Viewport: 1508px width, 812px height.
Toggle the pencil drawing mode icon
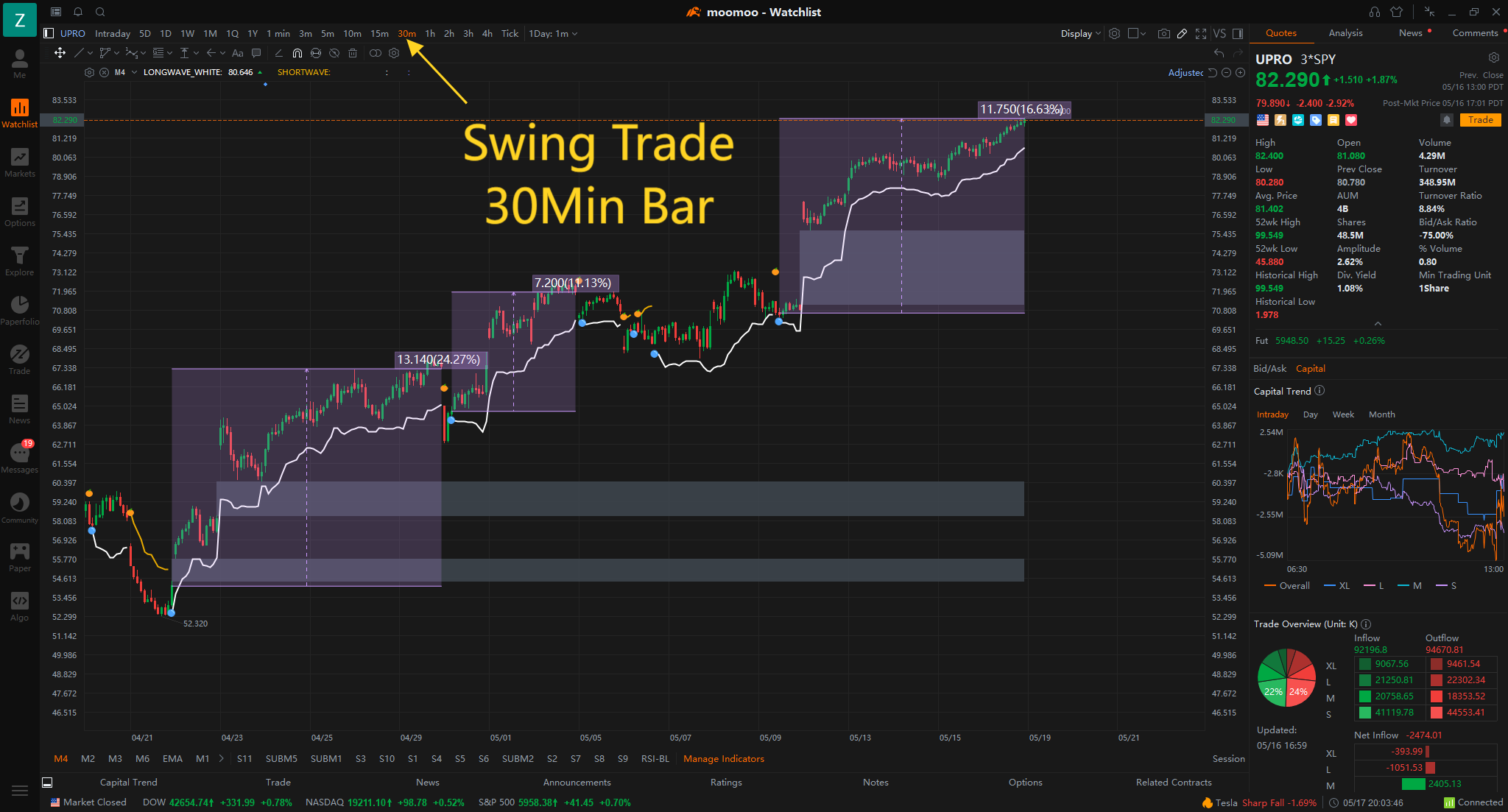coord(1182,33)
